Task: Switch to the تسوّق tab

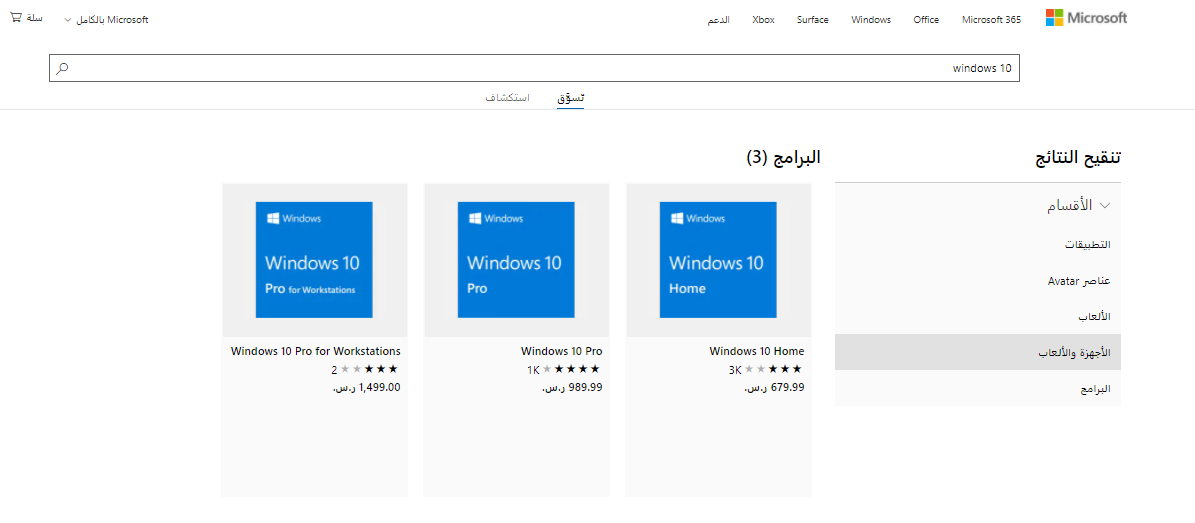Action: click(570, 98)
